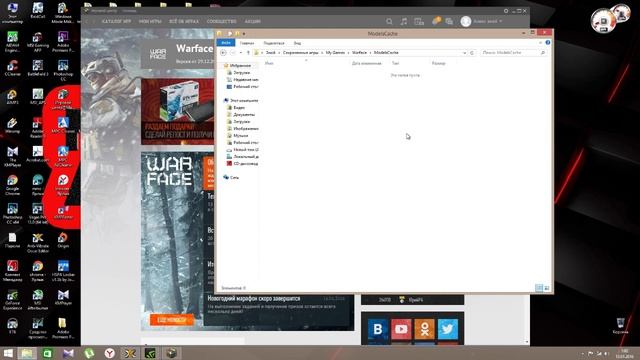Open account name dropdown in Game Center

click(x=488, y=21)
